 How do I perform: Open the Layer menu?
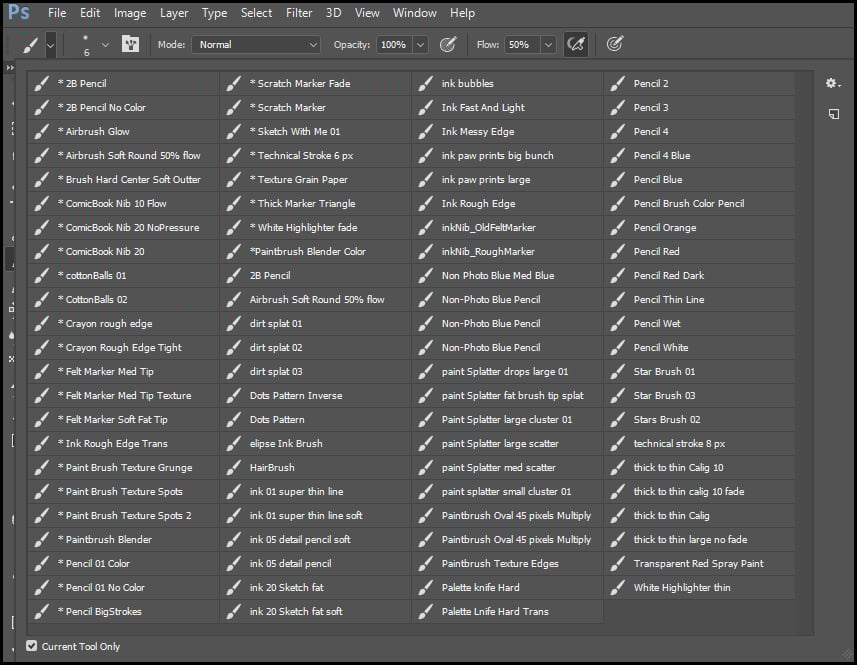pos(174,13)
